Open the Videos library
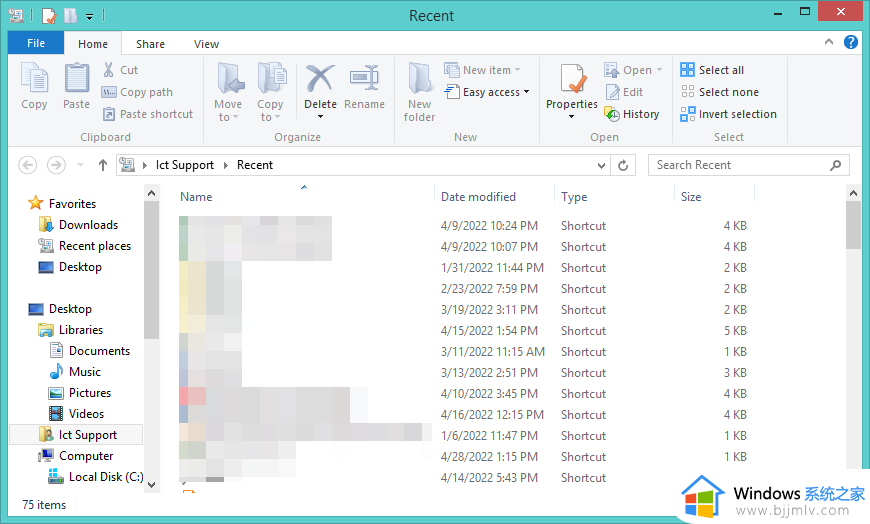870x524 pixels. pos(77,414)
